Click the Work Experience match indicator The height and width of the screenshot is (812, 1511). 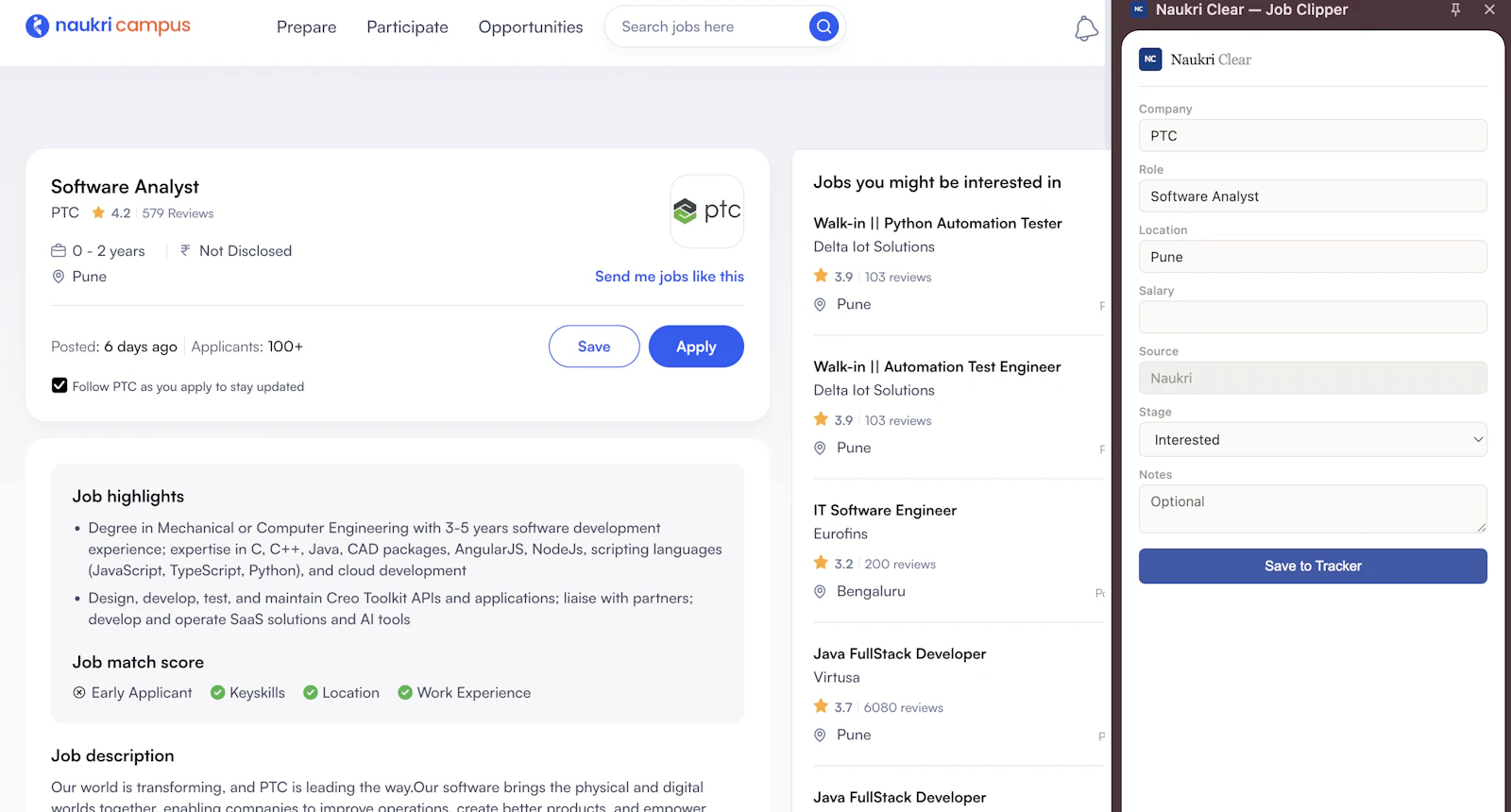tap(464, 693)
